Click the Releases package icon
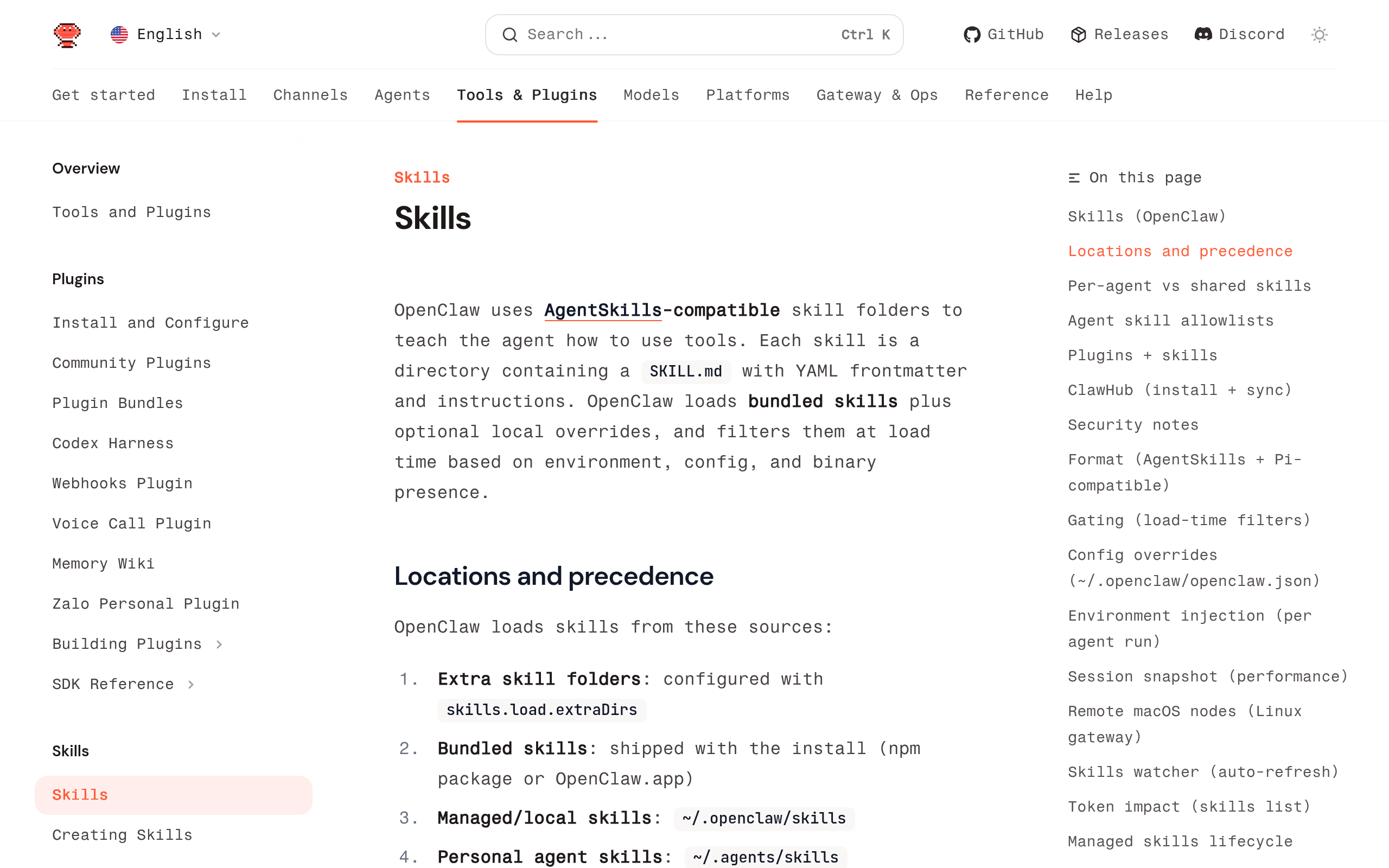 point(1079,34)
